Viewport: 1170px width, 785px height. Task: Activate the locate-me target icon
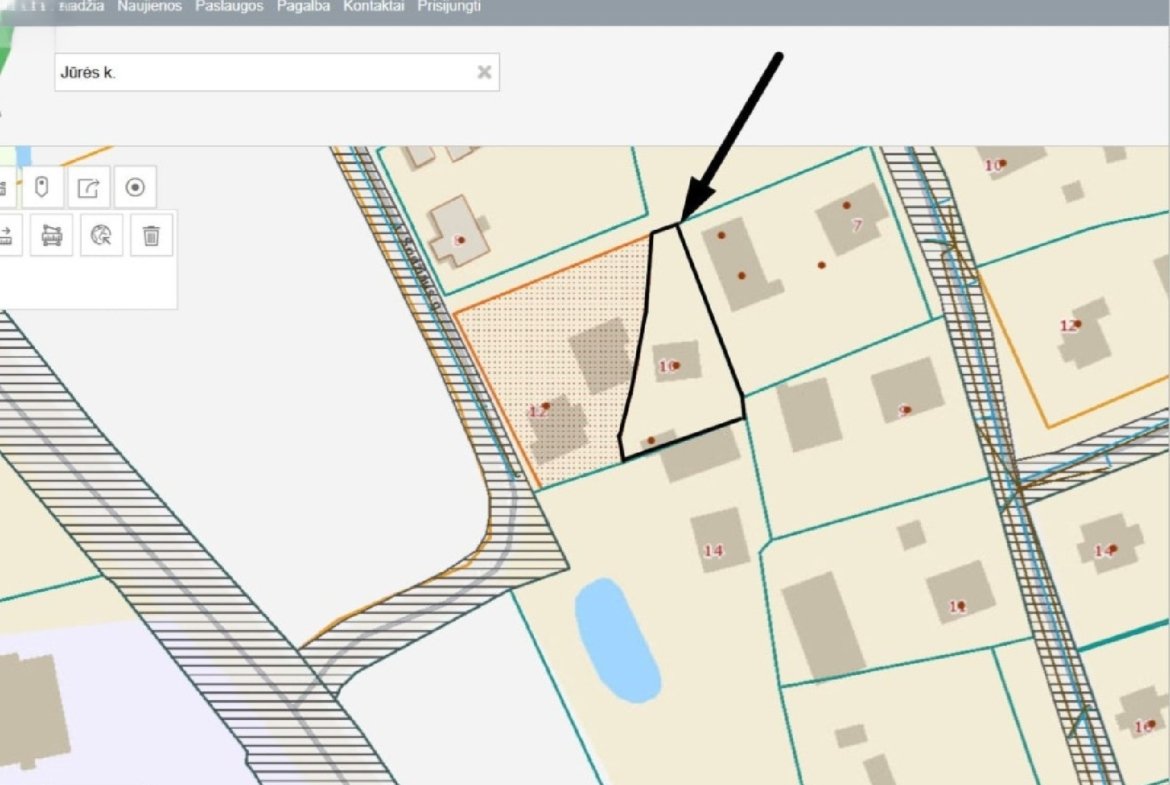pyautogui.click(x=135, y=187)
